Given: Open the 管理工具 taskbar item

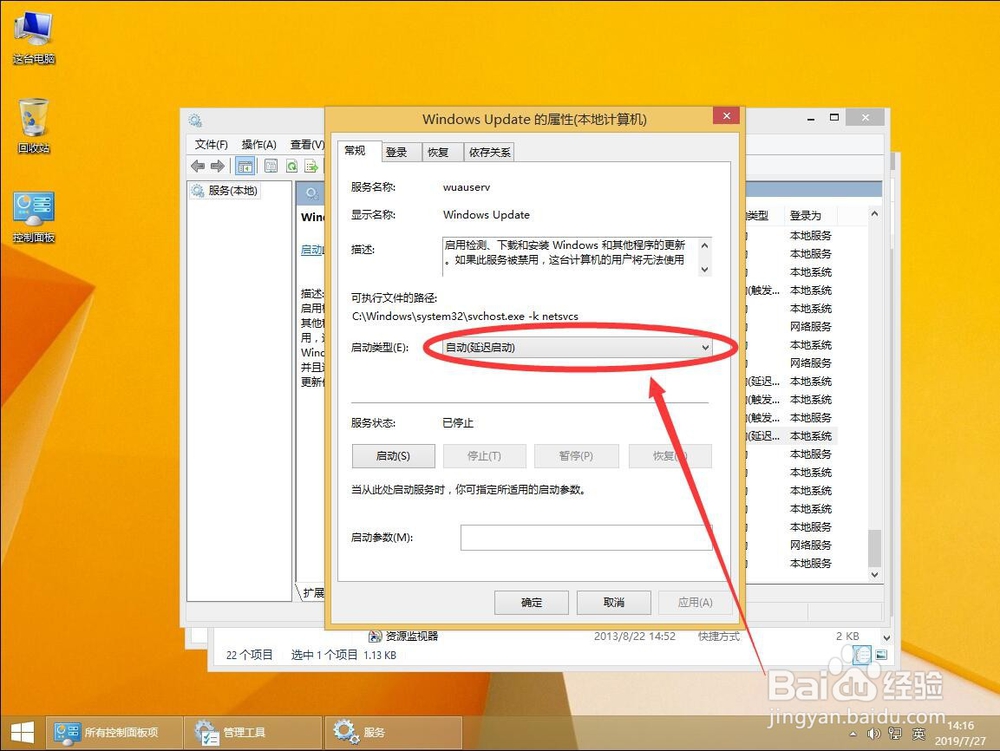Looking at the screenshot, I should [x=253, y=733].
